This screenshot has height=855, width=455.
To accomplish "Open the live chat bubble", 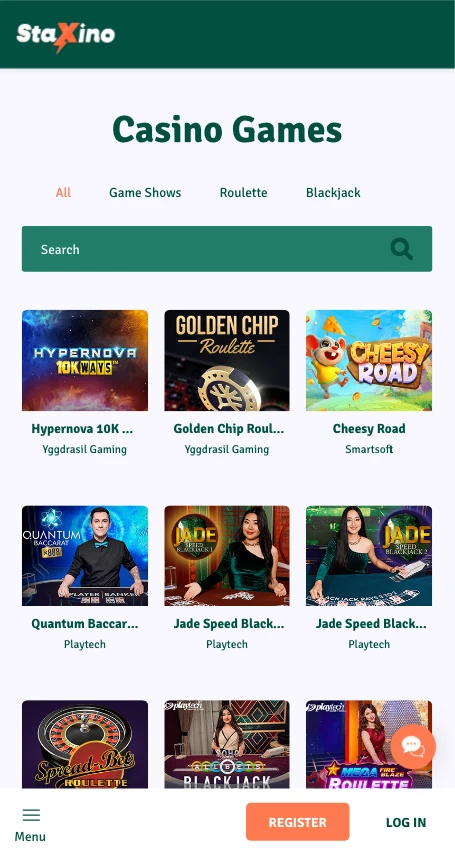I will [x=413, y=746].
